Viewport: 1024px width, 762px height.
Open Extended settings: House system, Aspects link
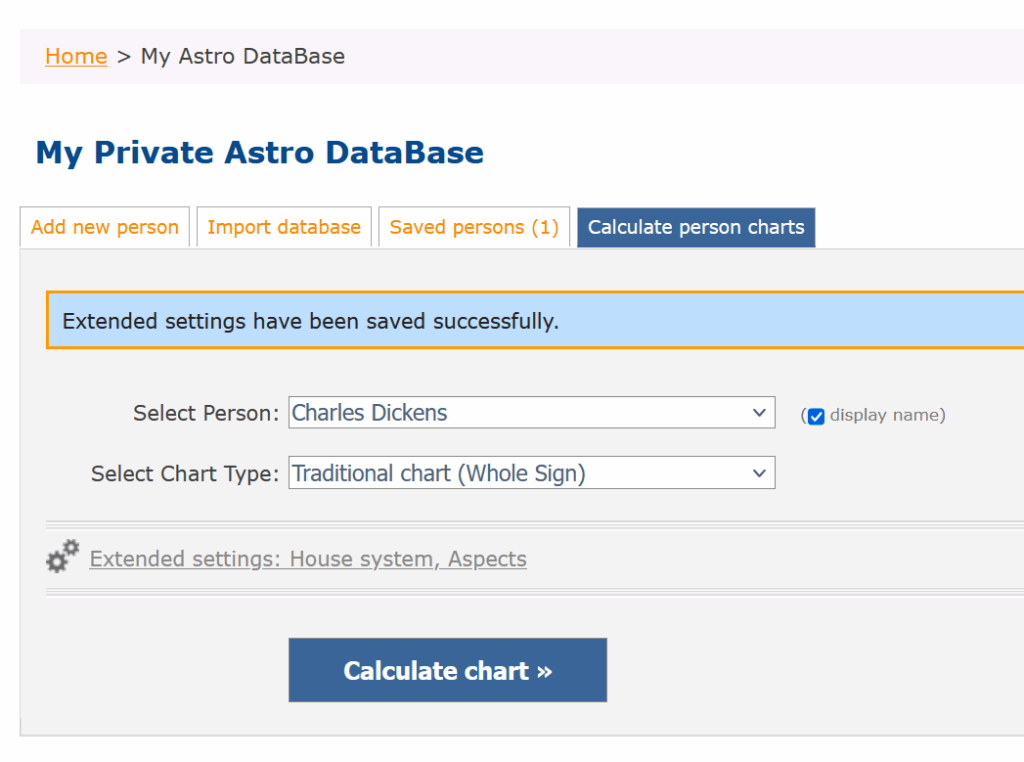(x=308, y=559)
